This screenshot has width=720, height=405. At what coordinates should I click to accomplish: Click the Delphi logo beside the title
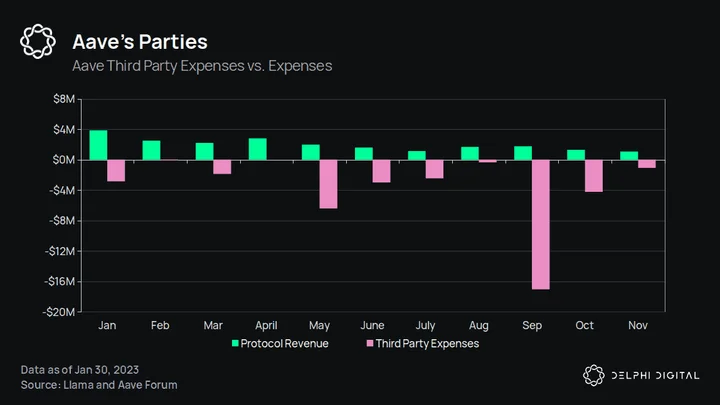pos(38,41)
